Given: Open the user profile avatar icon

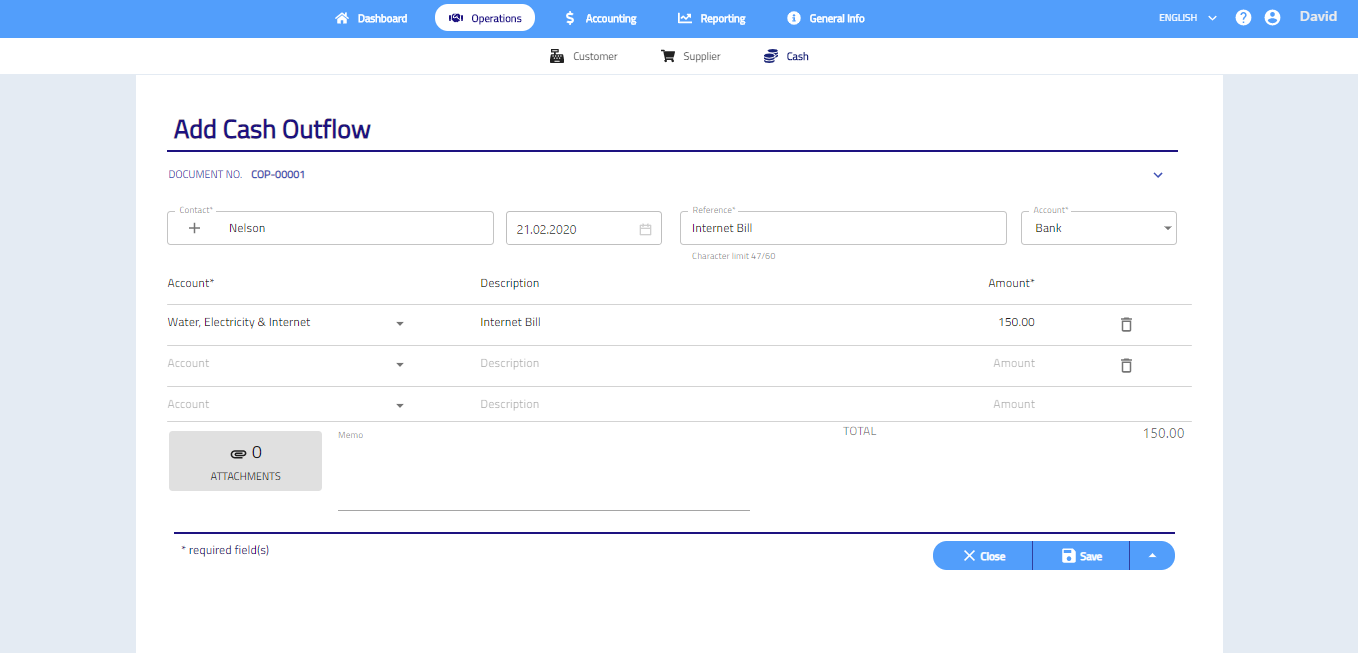Looking at the screenshot, I should [x=1272, y=18].
